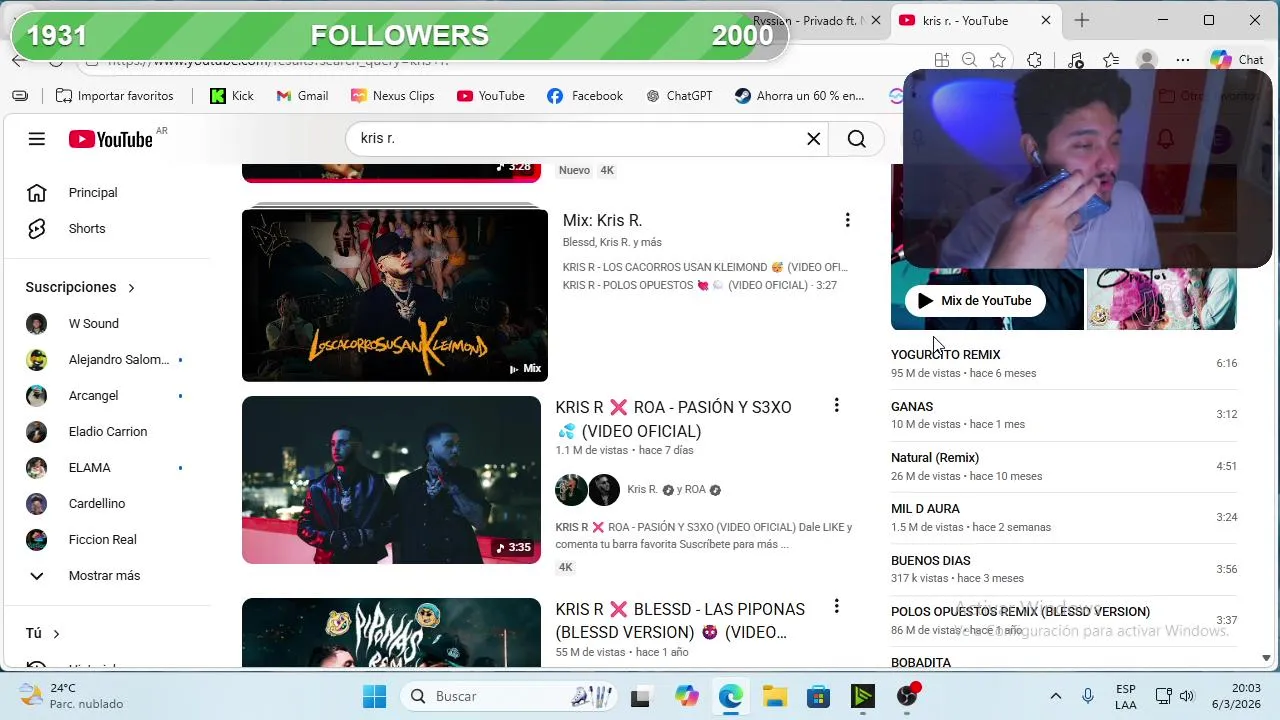
Task: Click Importar favoritos in bookmarks bar
Action: point(115,96)
